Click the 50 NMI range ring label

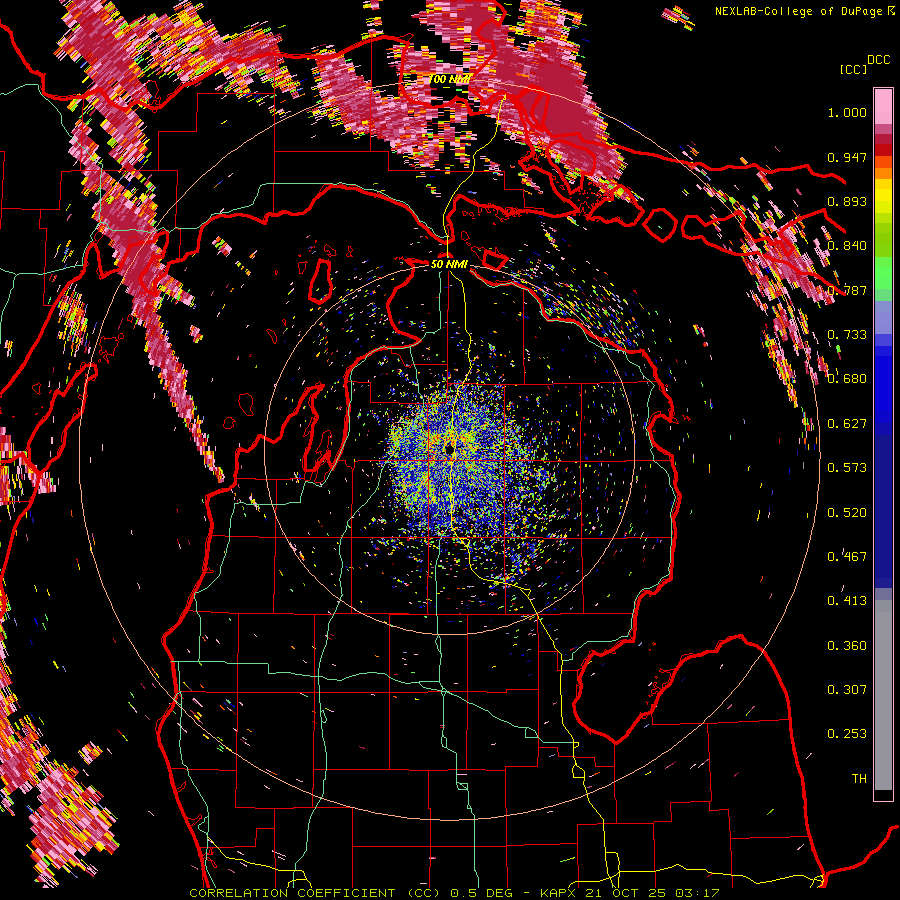coord(449,264)
